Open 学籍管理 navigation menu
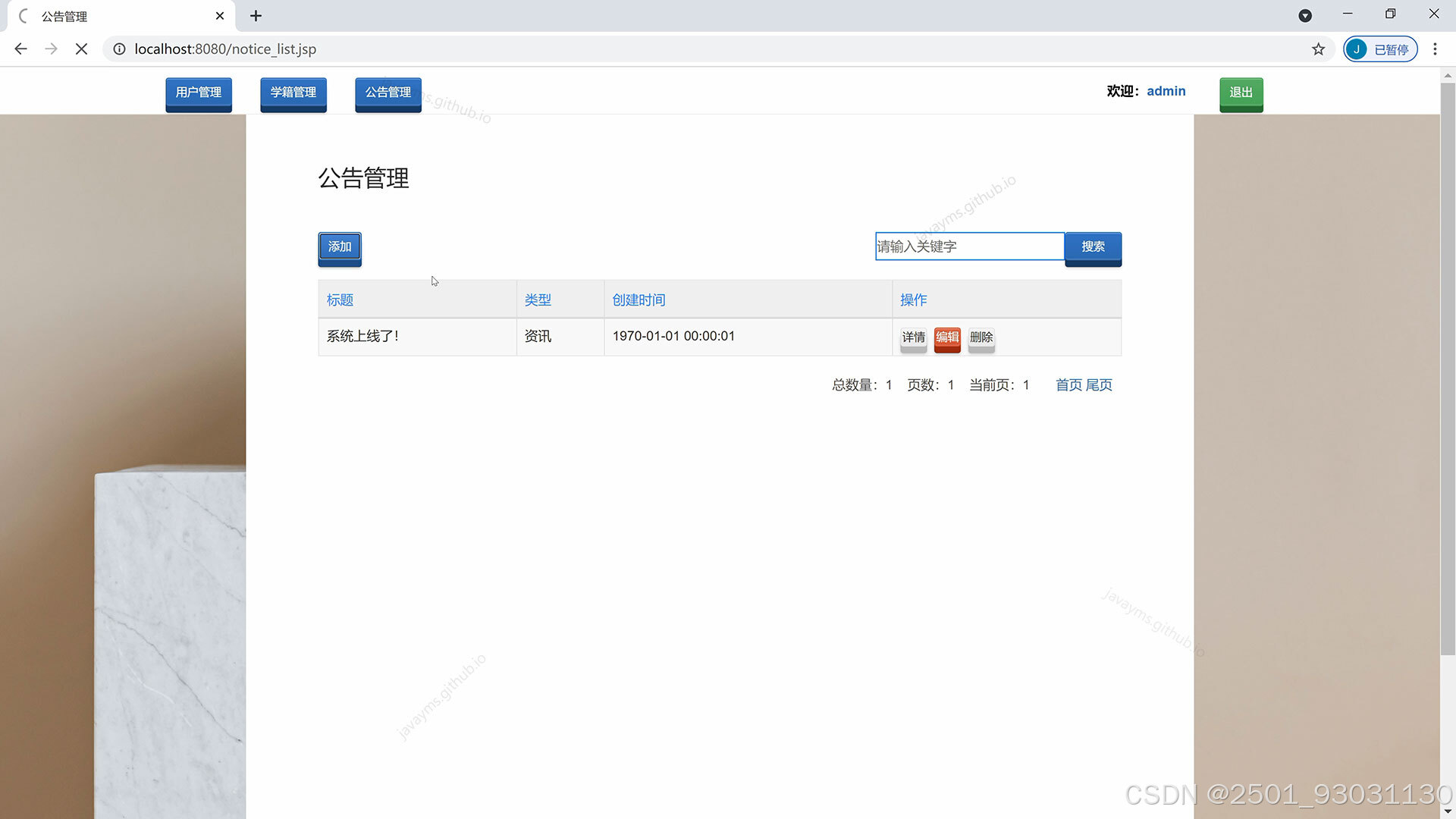The image size is (1456, 819). (x=293, y=94)
